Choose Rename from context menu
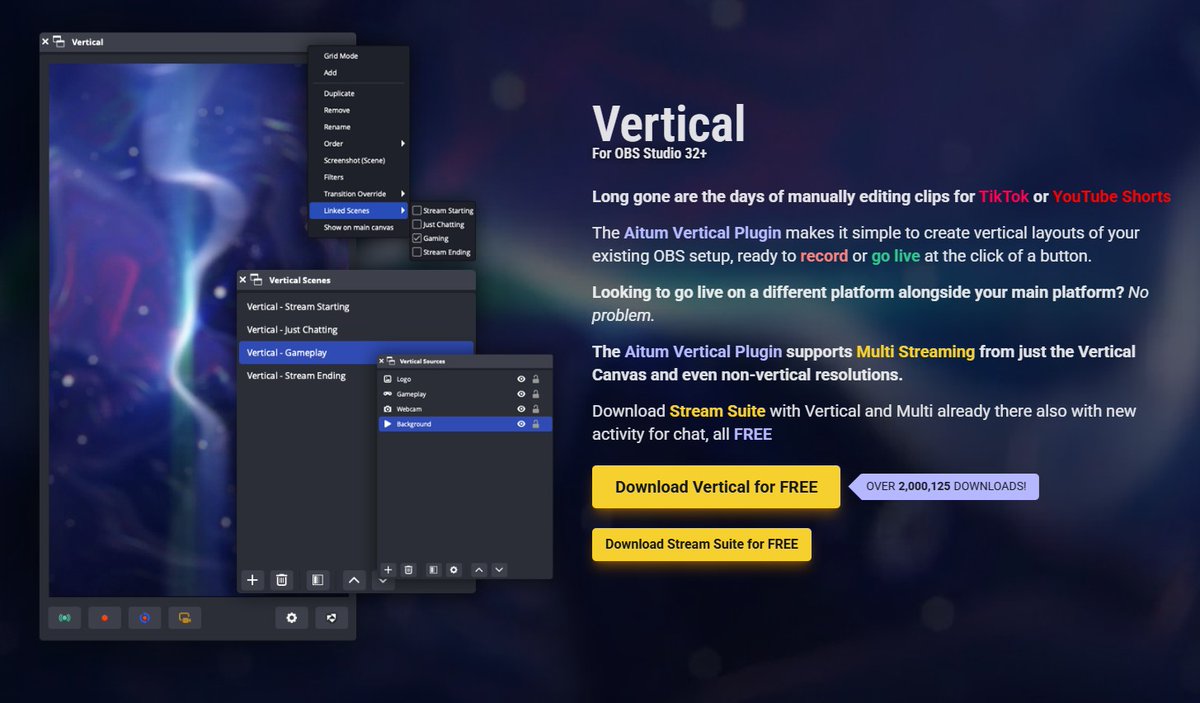1200x703 pixels. click(x=337, y=127)
